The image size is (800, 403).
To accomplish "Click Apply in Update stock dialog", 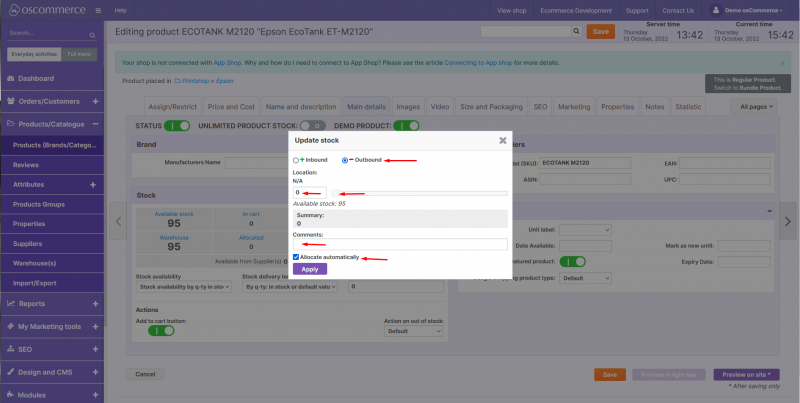I will point(309,269).
